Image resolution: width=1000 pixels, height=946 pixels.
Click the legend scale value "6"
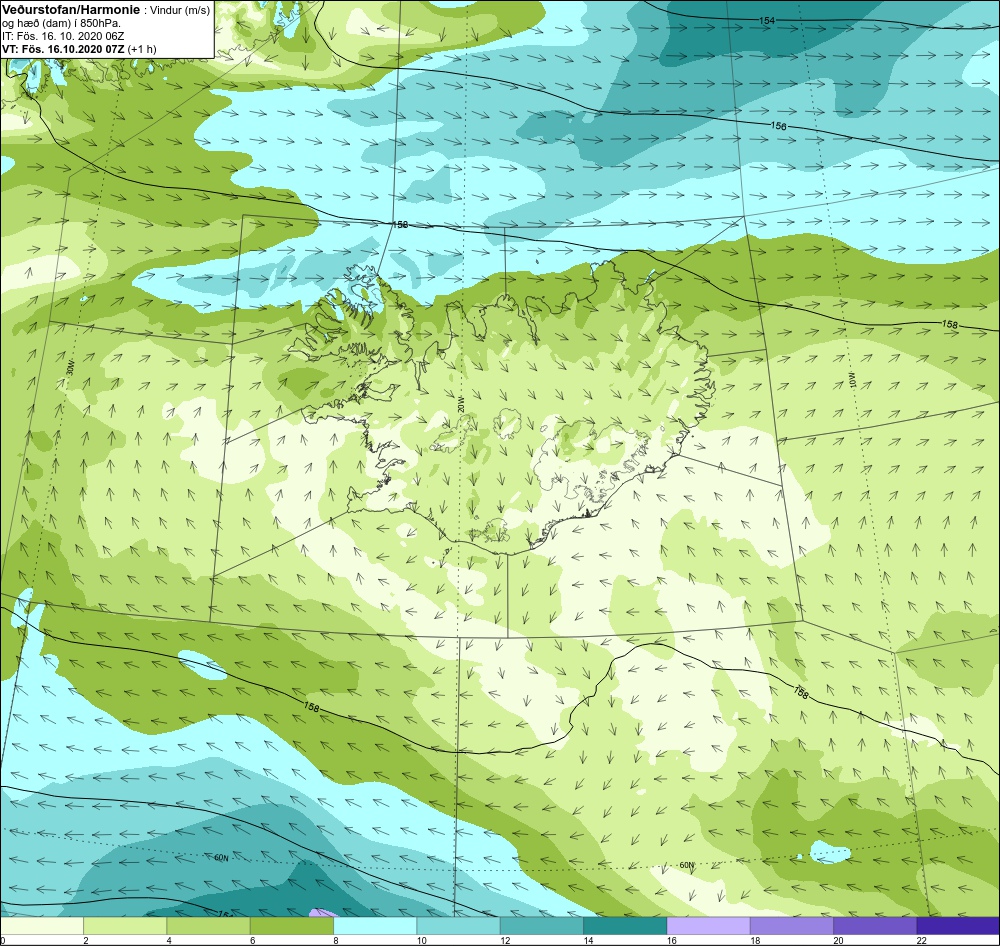click(x=253, y=940)
